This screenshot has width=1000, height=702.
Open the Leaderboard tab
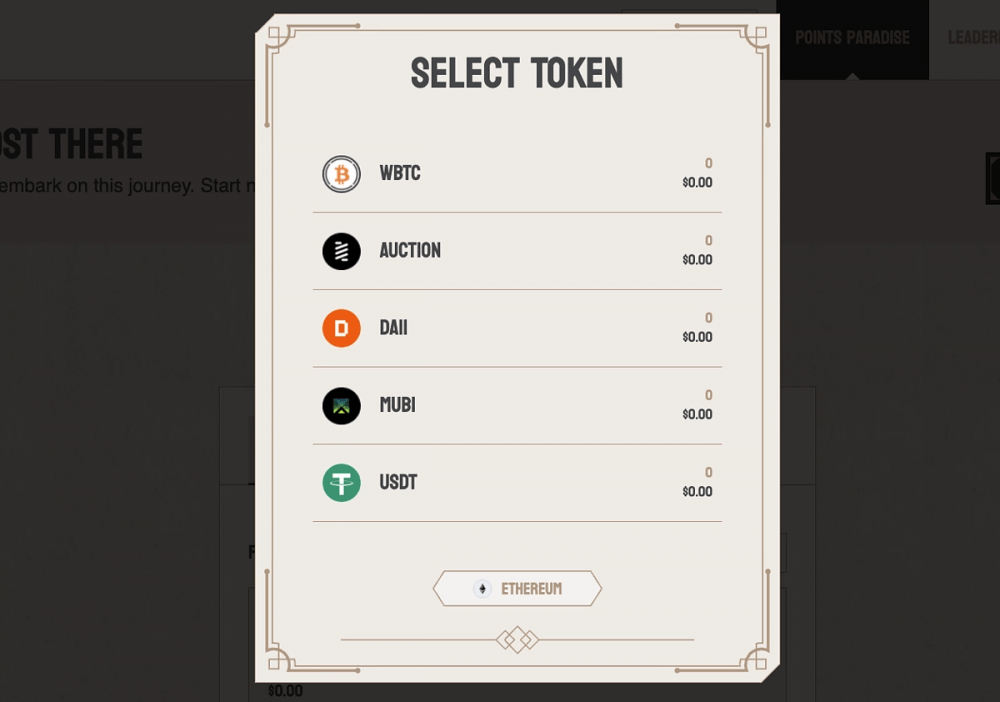[x=973, y=38]
